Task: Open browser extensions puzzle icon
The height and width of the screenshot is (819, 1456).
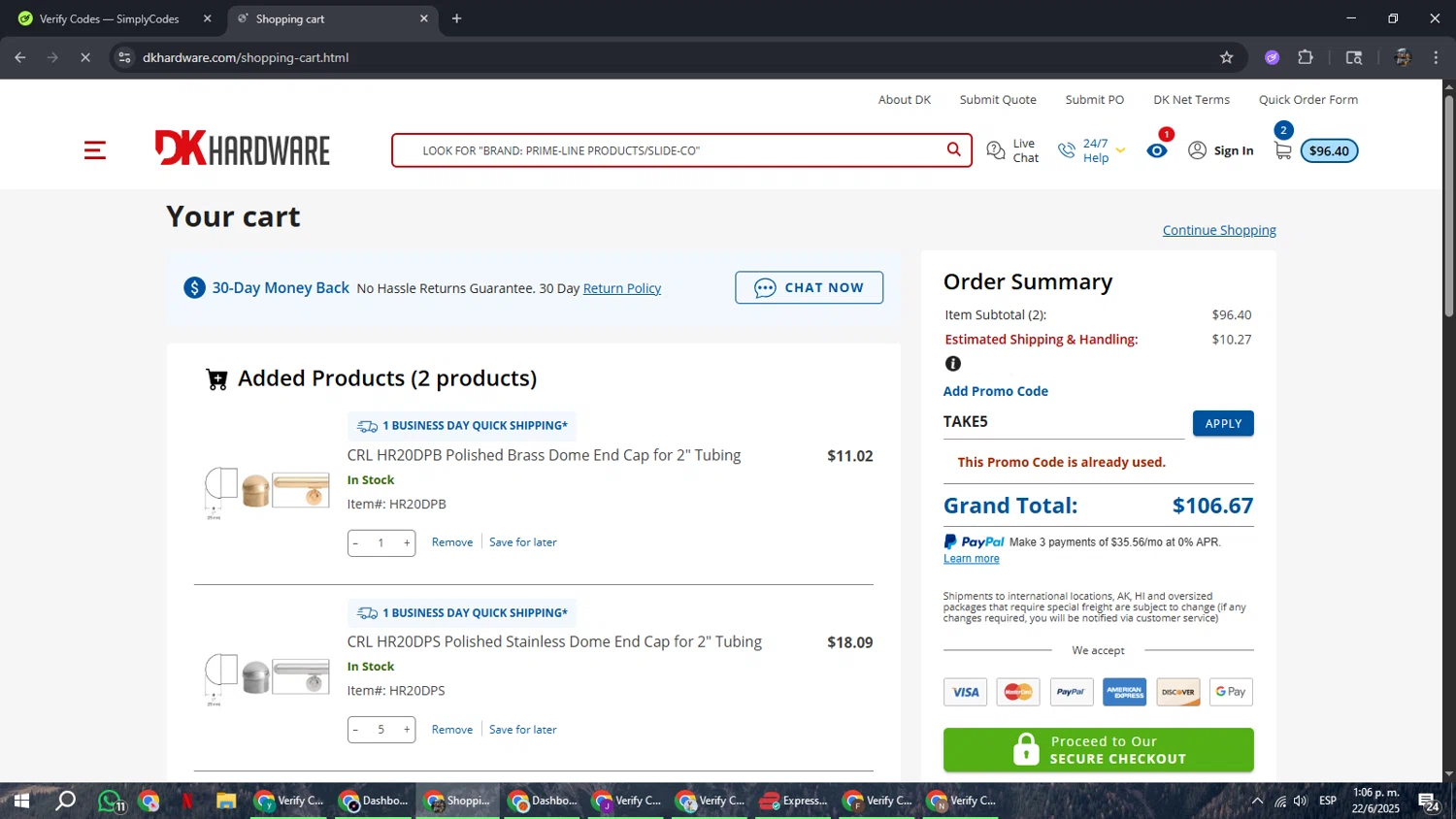Action: click(1306, 57)
